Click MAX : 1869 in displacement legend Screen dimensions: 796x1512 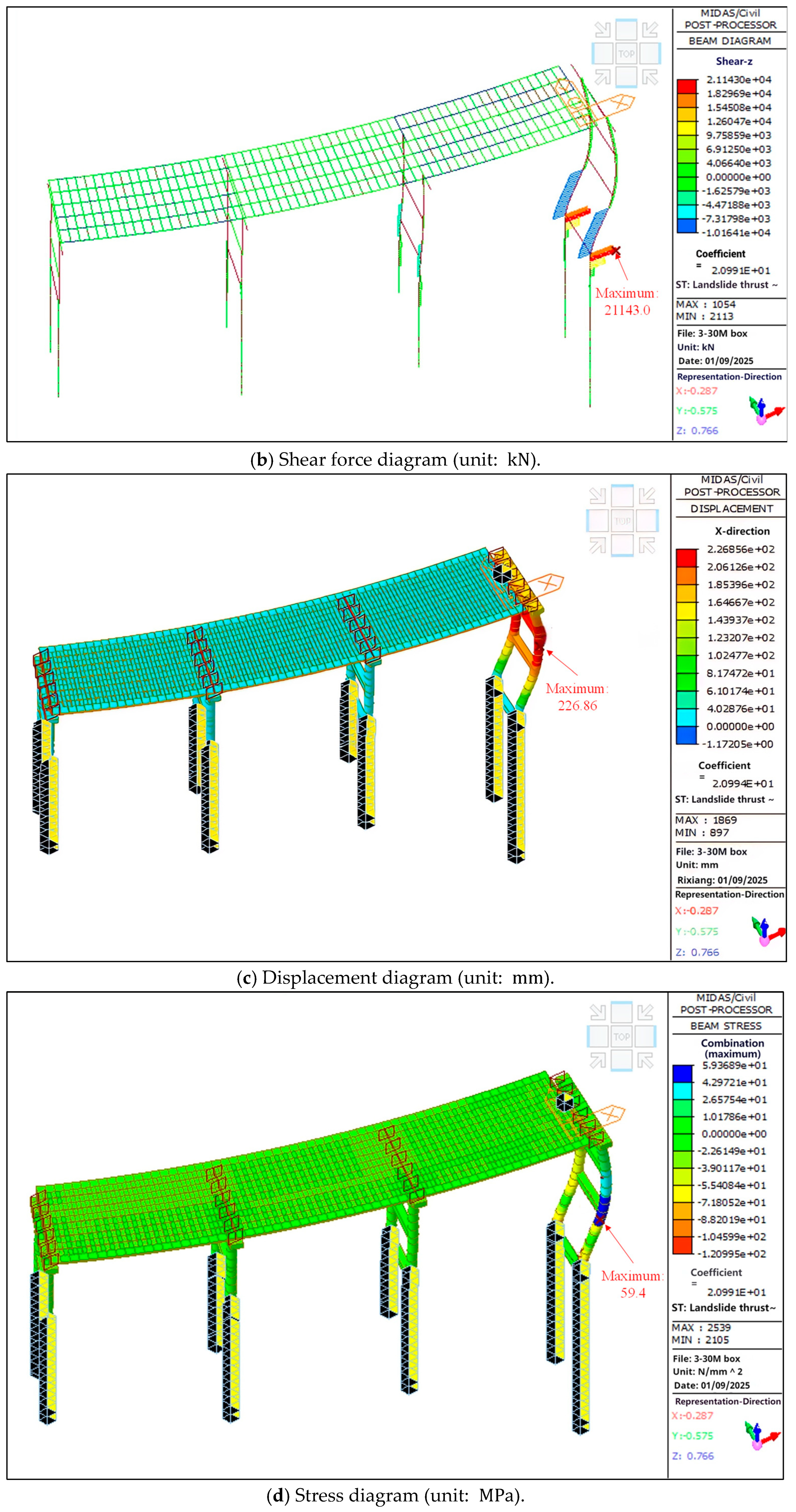click(706, 820)
